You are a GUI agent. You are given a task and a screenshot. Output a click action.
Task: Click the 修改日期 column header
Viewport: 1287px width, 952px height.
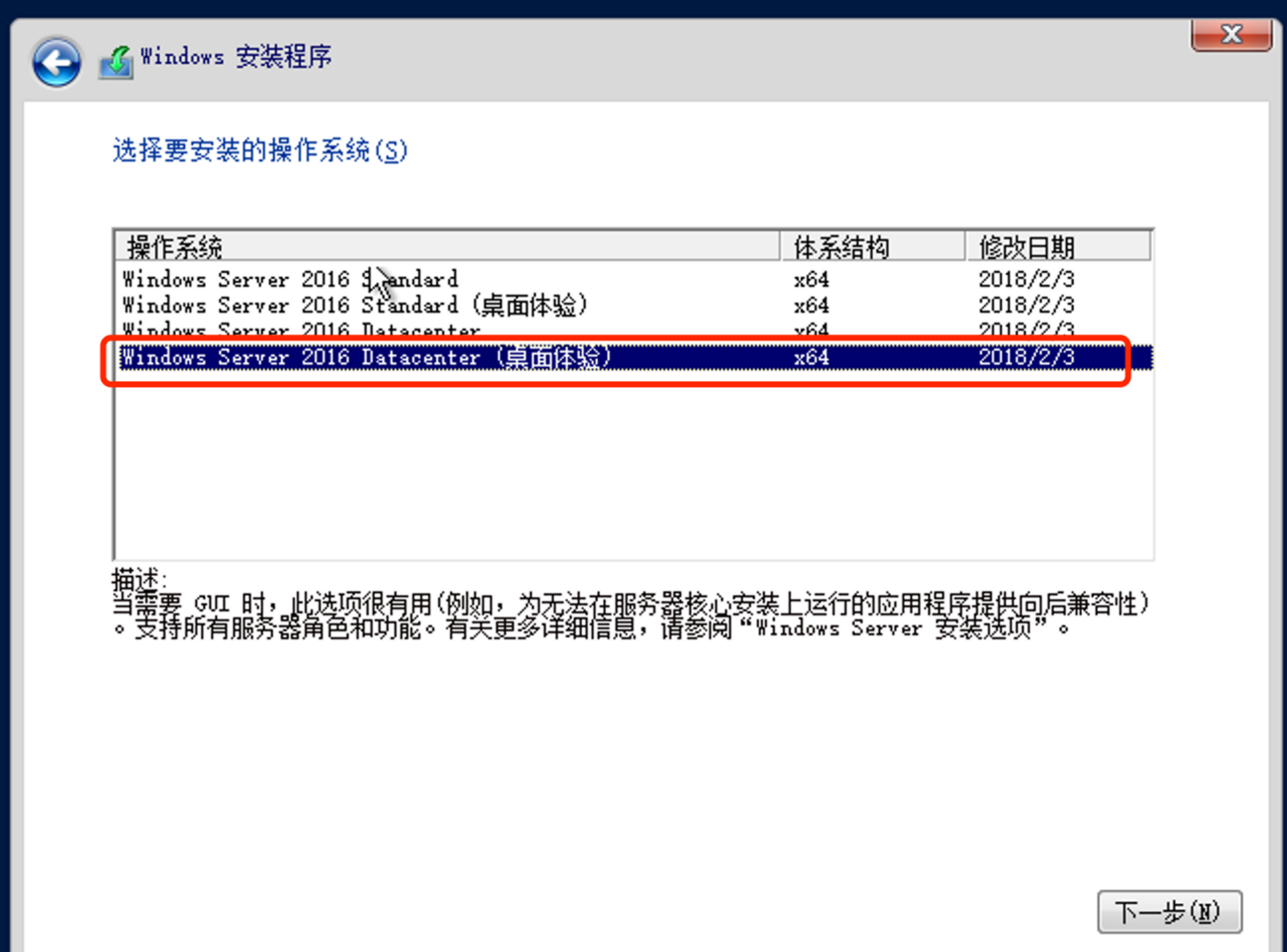point(1058,247)
